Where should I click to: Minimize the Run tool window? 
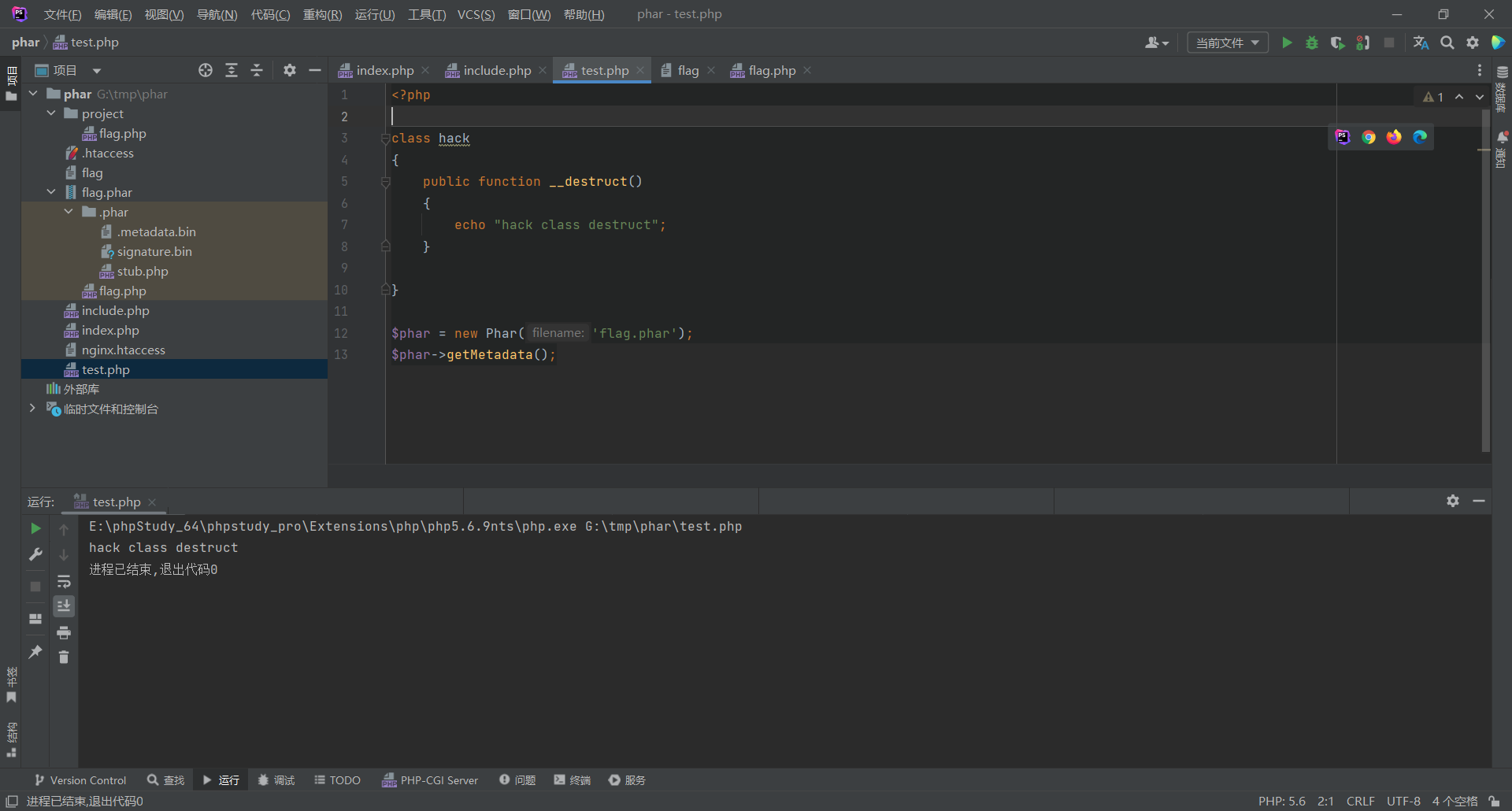point(1479,501)
